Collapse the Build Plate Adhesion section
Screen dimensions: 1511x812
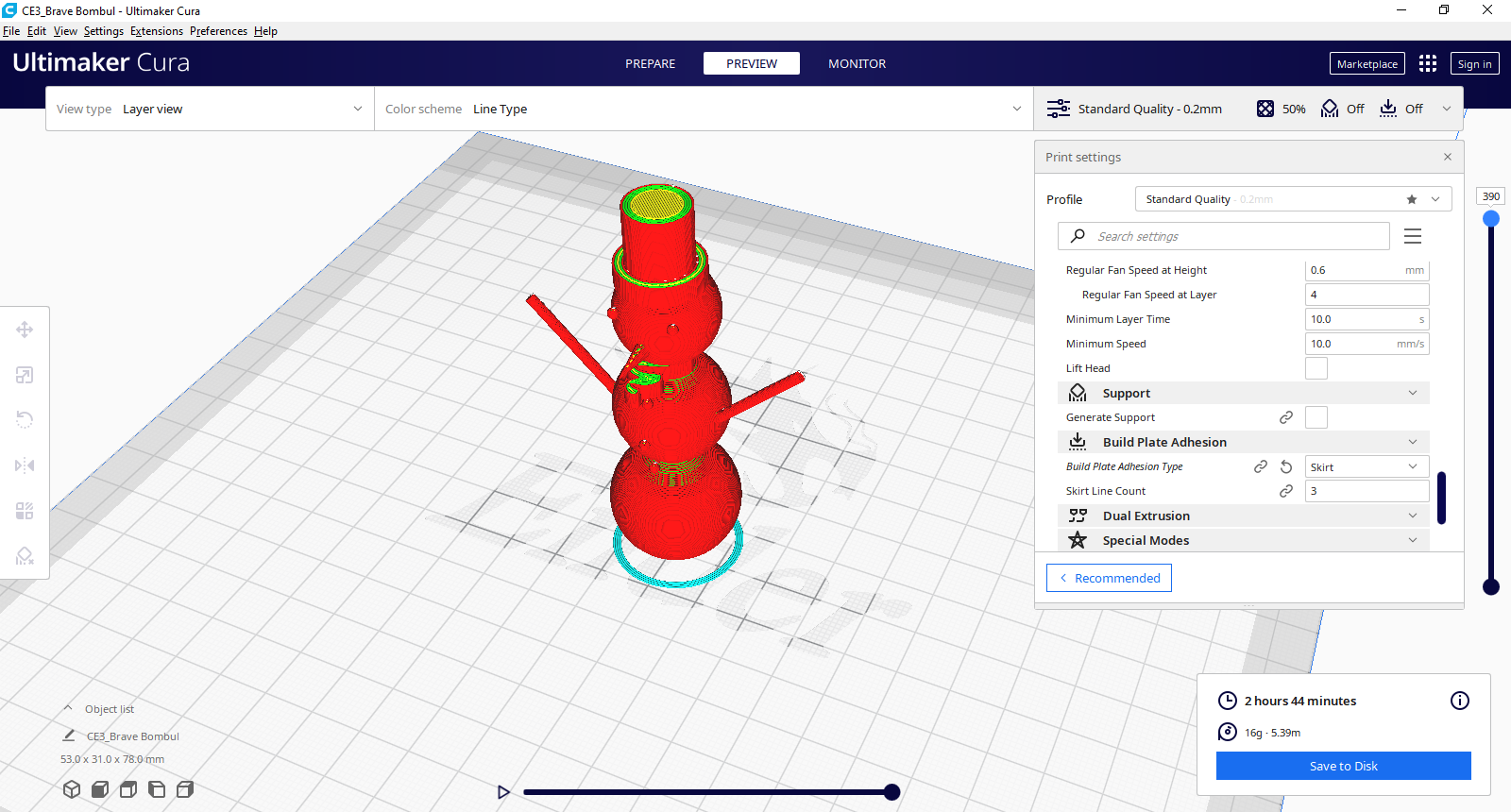point(1244,442)
